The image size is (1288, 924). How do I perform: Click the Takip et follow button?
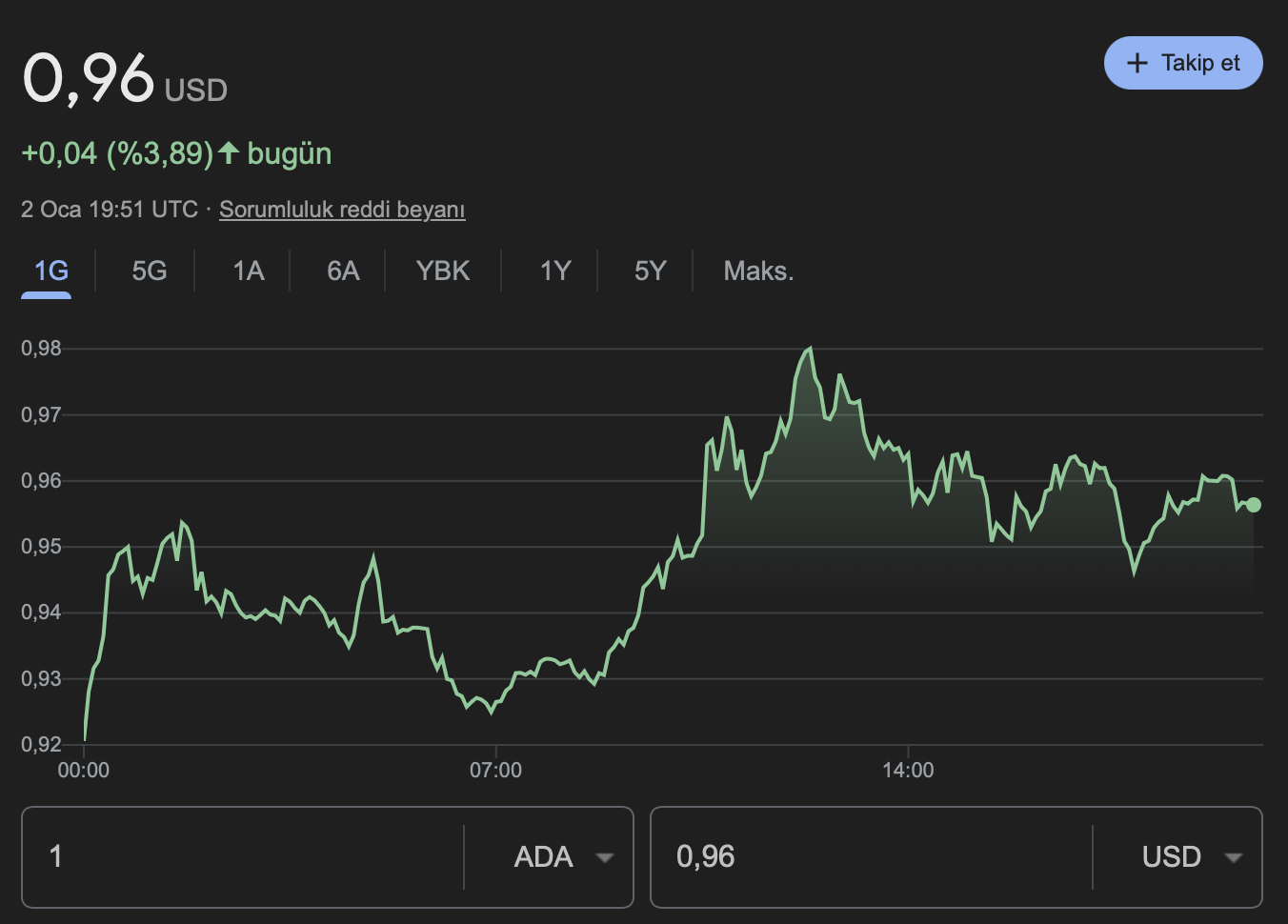[1183, 63]
